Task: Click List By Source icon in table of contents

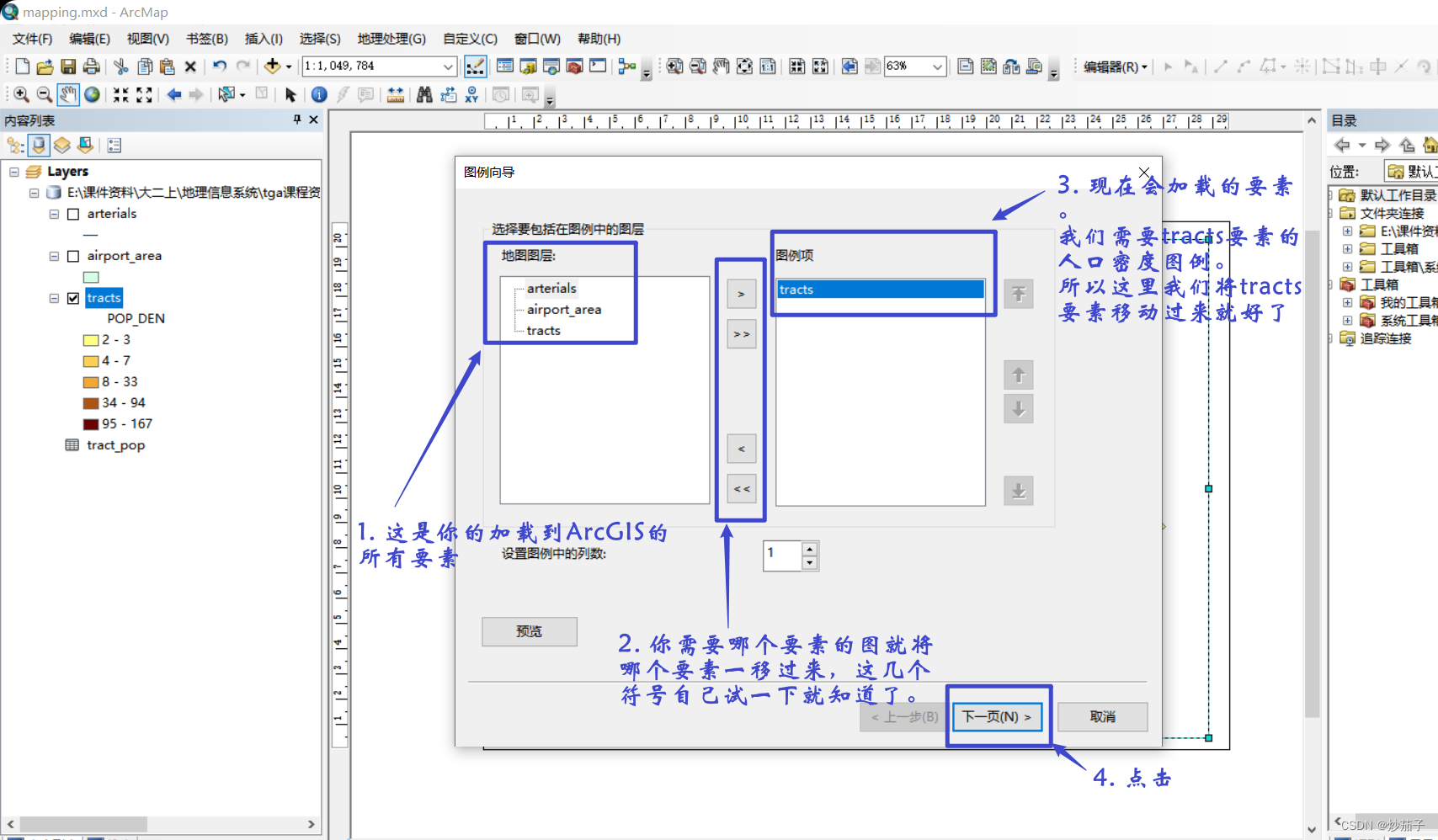Action: (39, 146)
